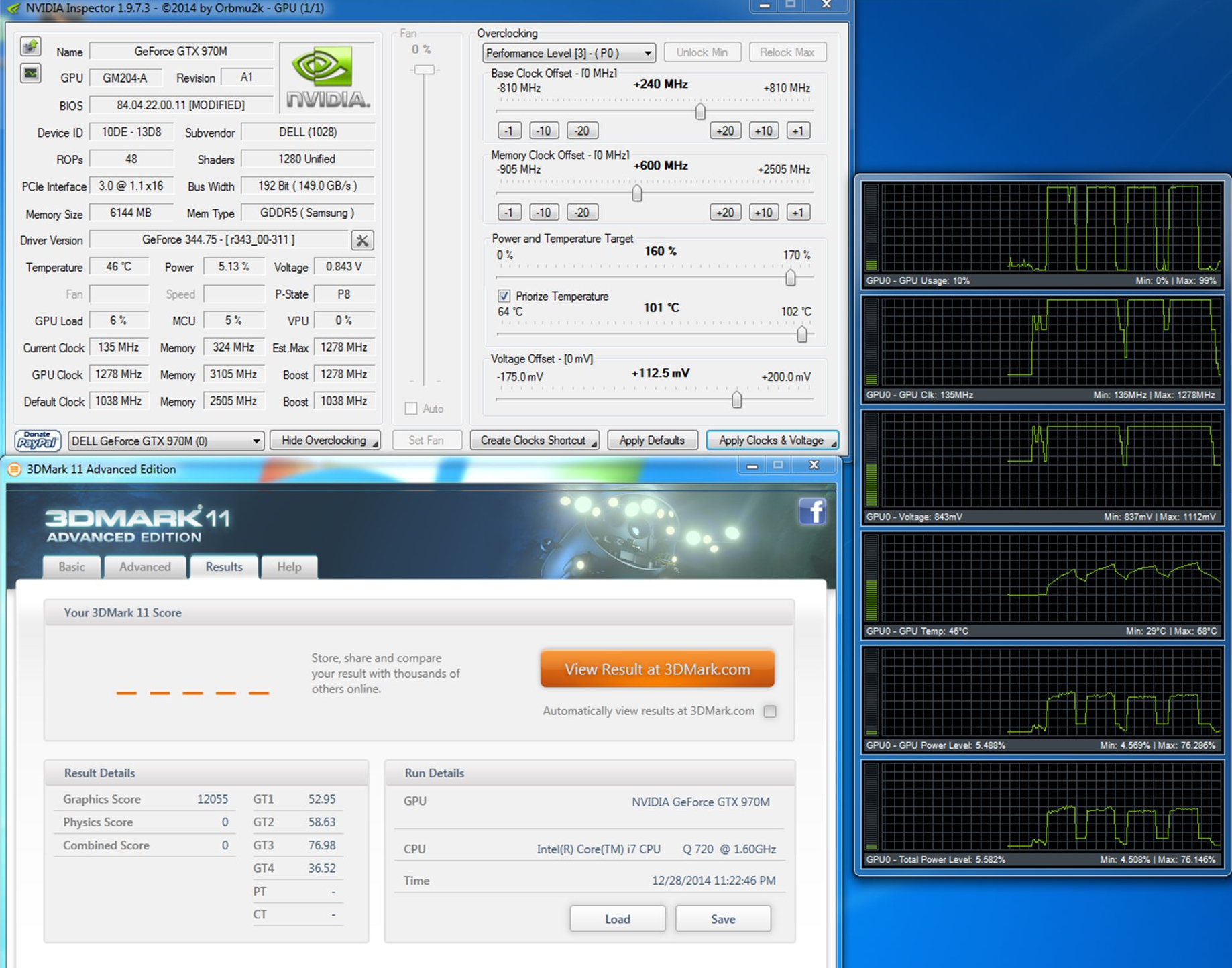Click Apply Defaults button
1232x968 pixels.
click(x=652, y=440)
